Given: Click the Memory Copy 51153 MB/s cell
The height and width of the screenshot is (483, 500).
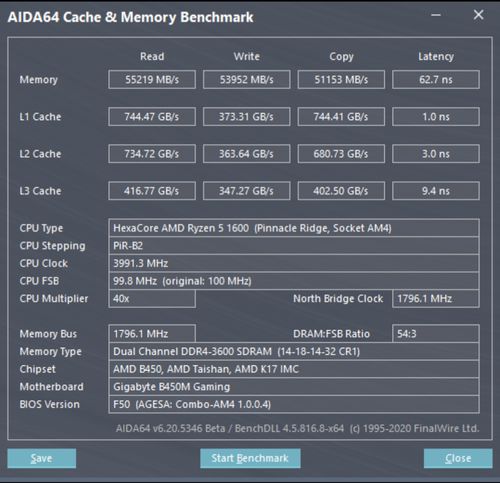Looking at the screenshot, I should (341, 79).
